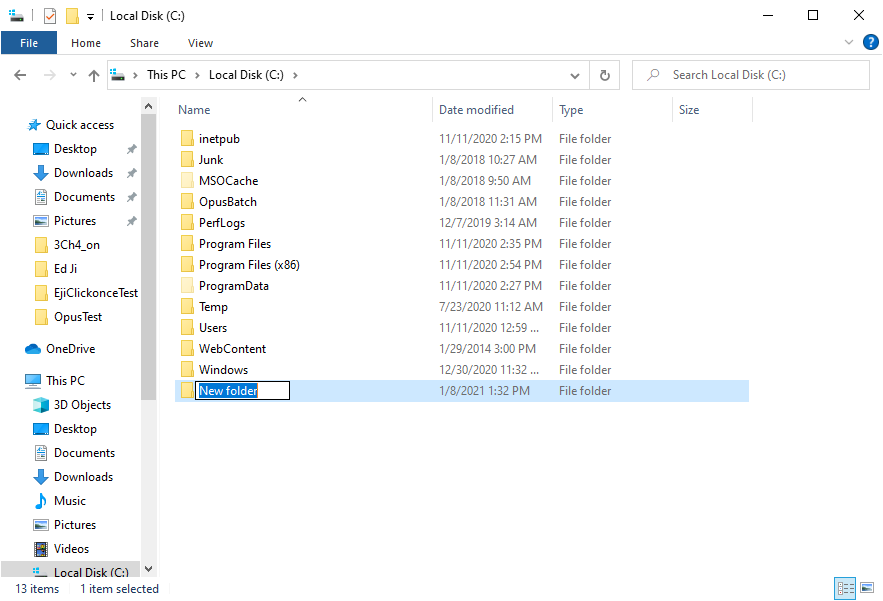Screen dimensions: 883x601
Task: Select the PerfLogs folder icon
Action: pos(188,222)
